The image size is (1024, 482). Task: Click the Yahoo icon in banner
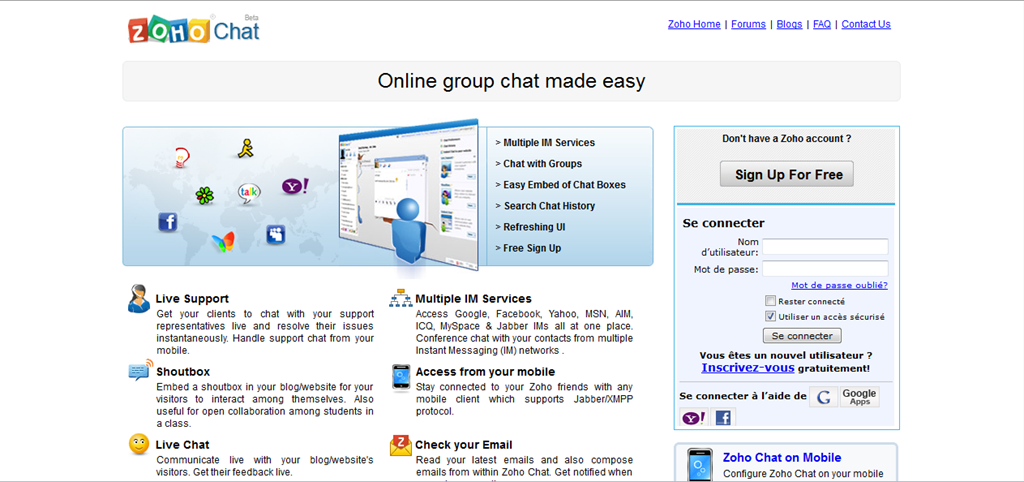tap(295, 187)
